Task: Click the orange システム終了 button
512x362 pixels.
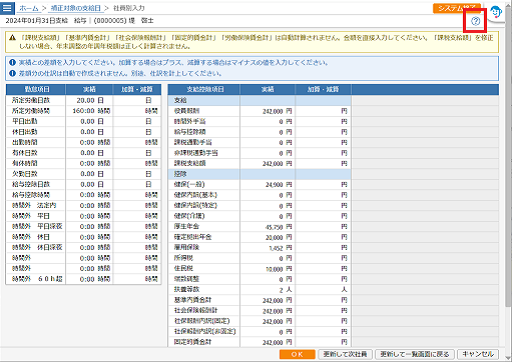Action: click(x=456, y=8)
